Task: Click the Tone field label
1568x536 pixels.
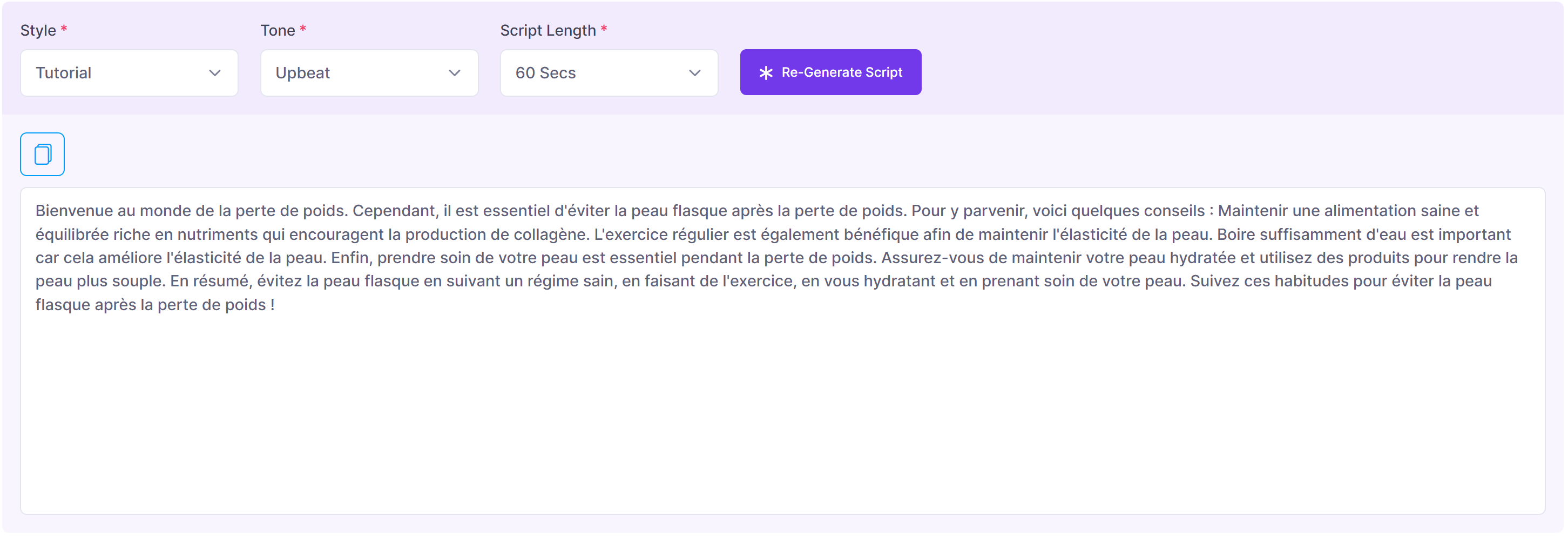Action: point(278,30)
